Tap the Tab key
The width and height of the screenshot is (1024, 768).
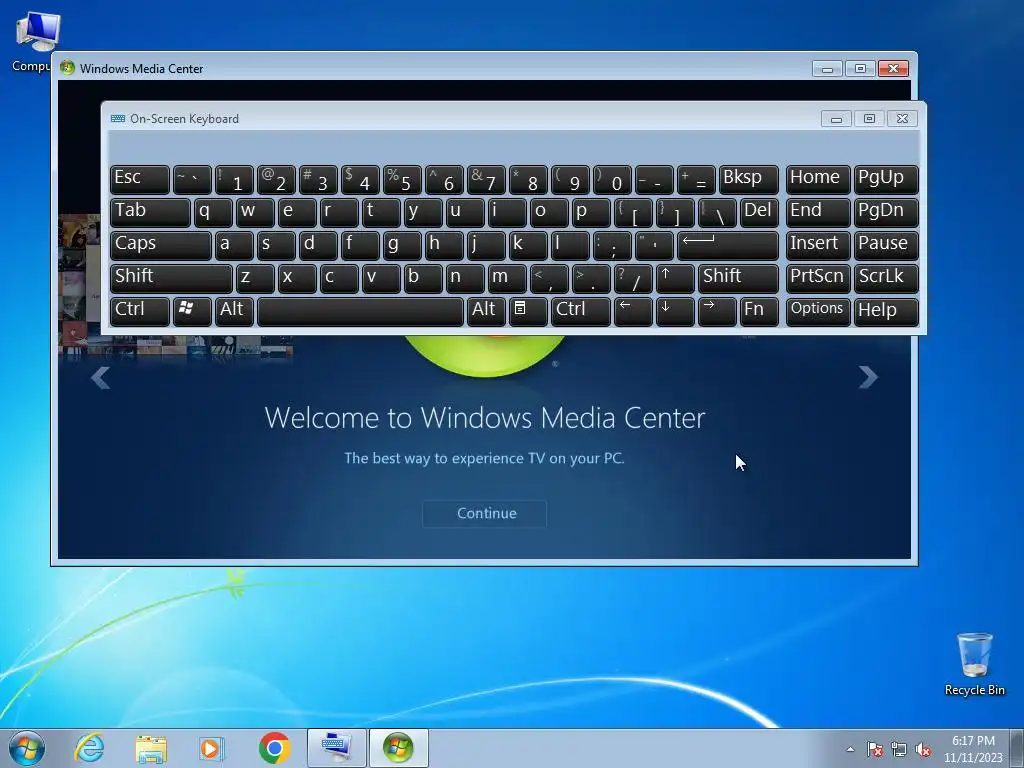150,212
